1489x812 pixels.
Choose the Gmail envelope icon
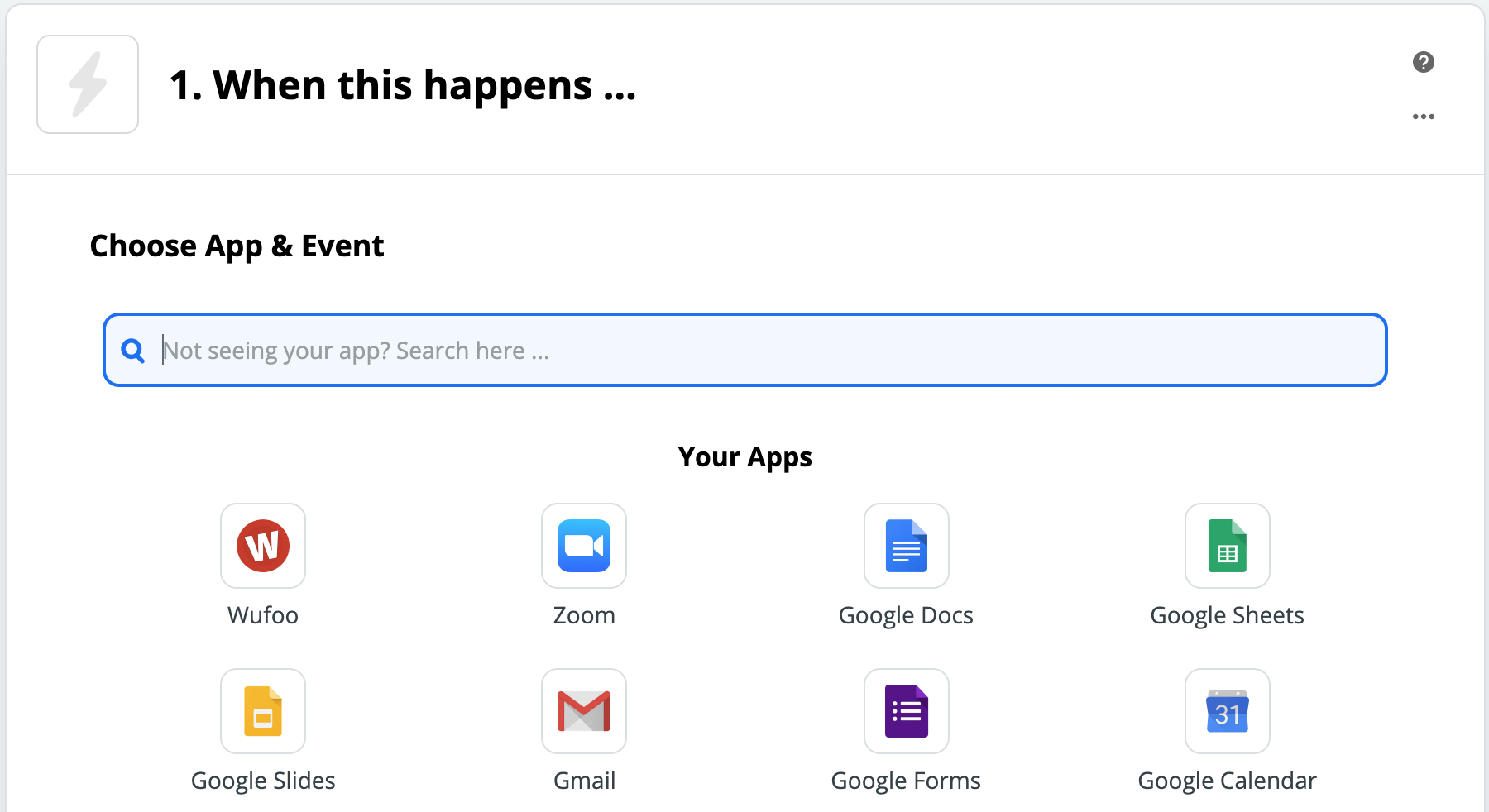tap(583, 711)
